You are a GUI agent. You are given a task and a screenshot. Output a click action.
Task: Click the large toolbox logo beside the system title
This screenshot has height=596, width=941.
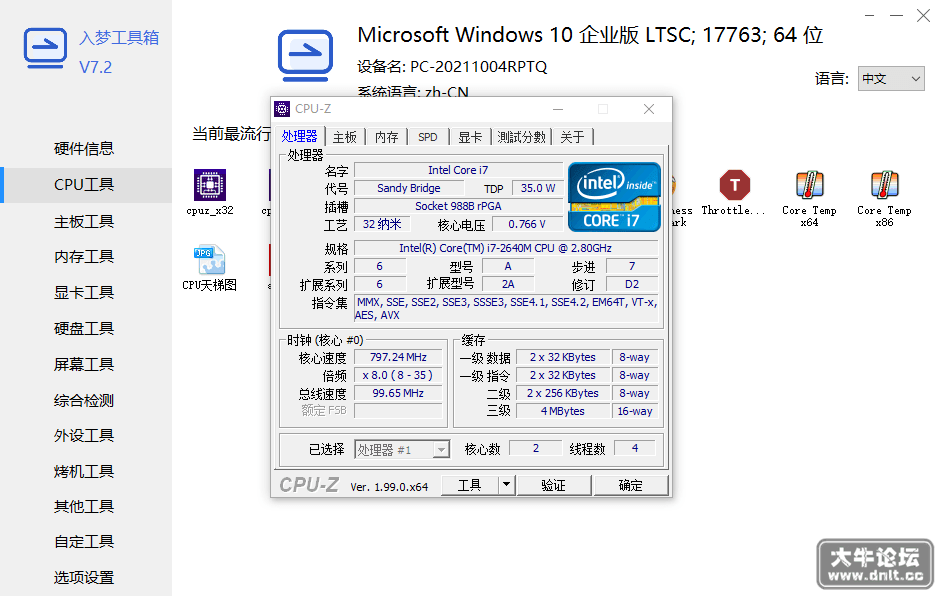305,55
